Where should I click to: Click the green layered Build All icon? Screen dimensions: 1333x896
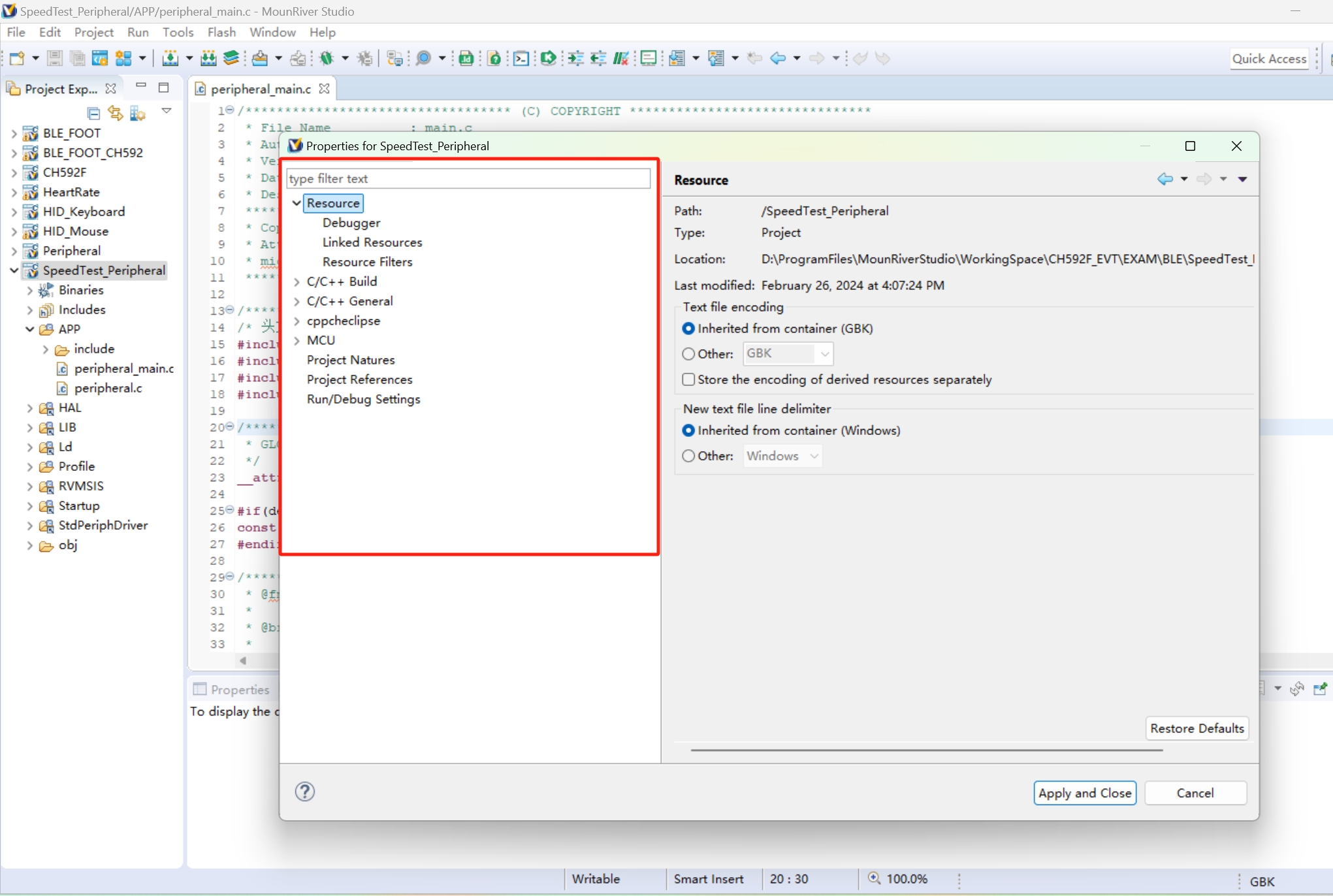231,58
